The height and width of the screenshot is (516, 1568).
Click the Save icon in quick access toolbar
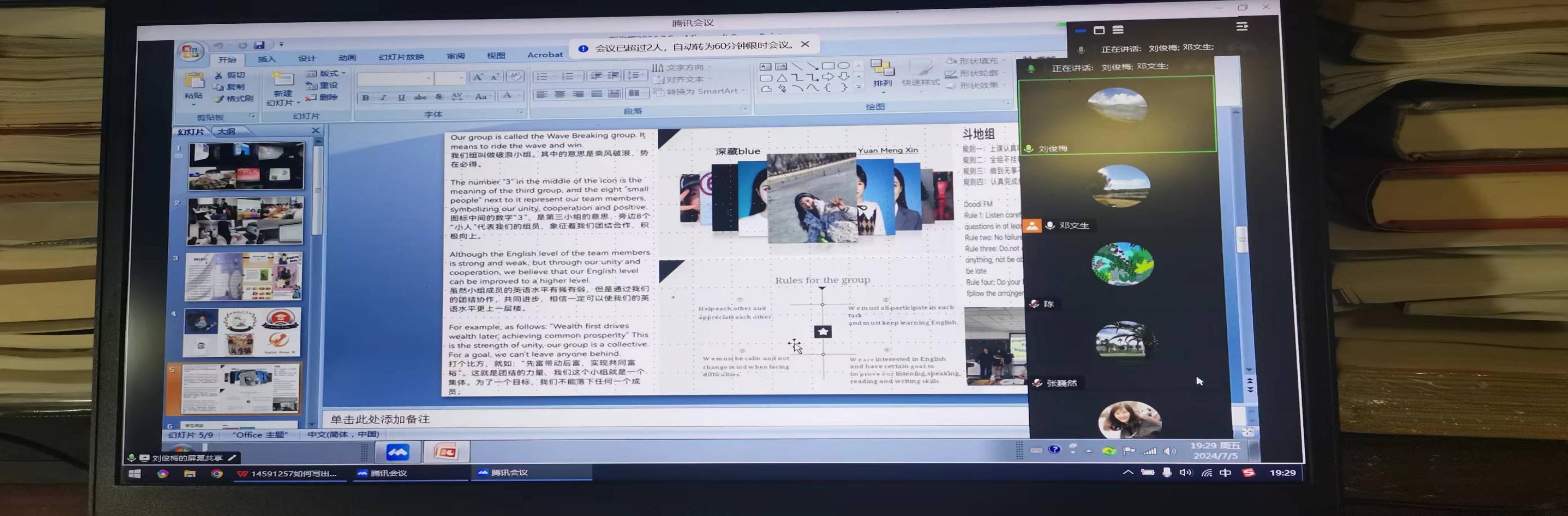click(259, 44)
